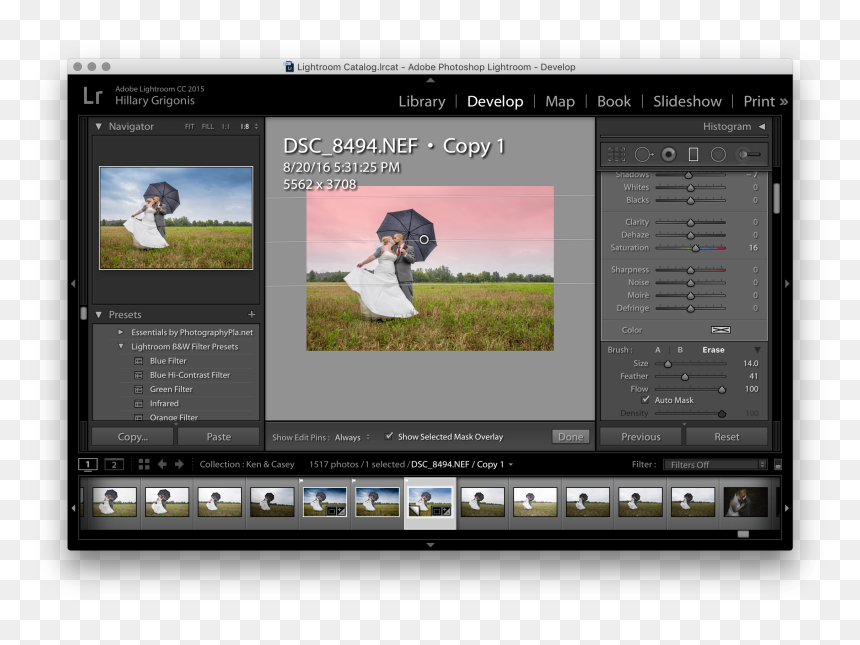
Task: Set navigator zoom to FILL
Action: [x=208, y=127]
